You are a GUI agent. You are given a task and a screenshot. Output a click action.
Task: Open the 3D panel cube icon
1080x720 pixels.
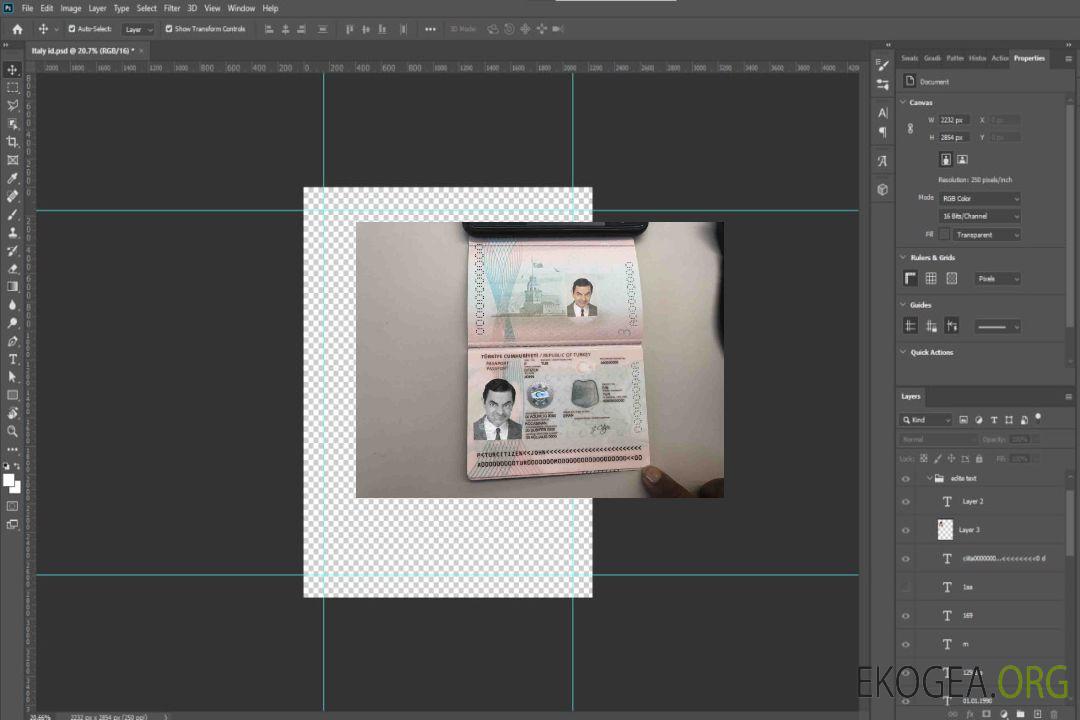[x=883, y=189]
